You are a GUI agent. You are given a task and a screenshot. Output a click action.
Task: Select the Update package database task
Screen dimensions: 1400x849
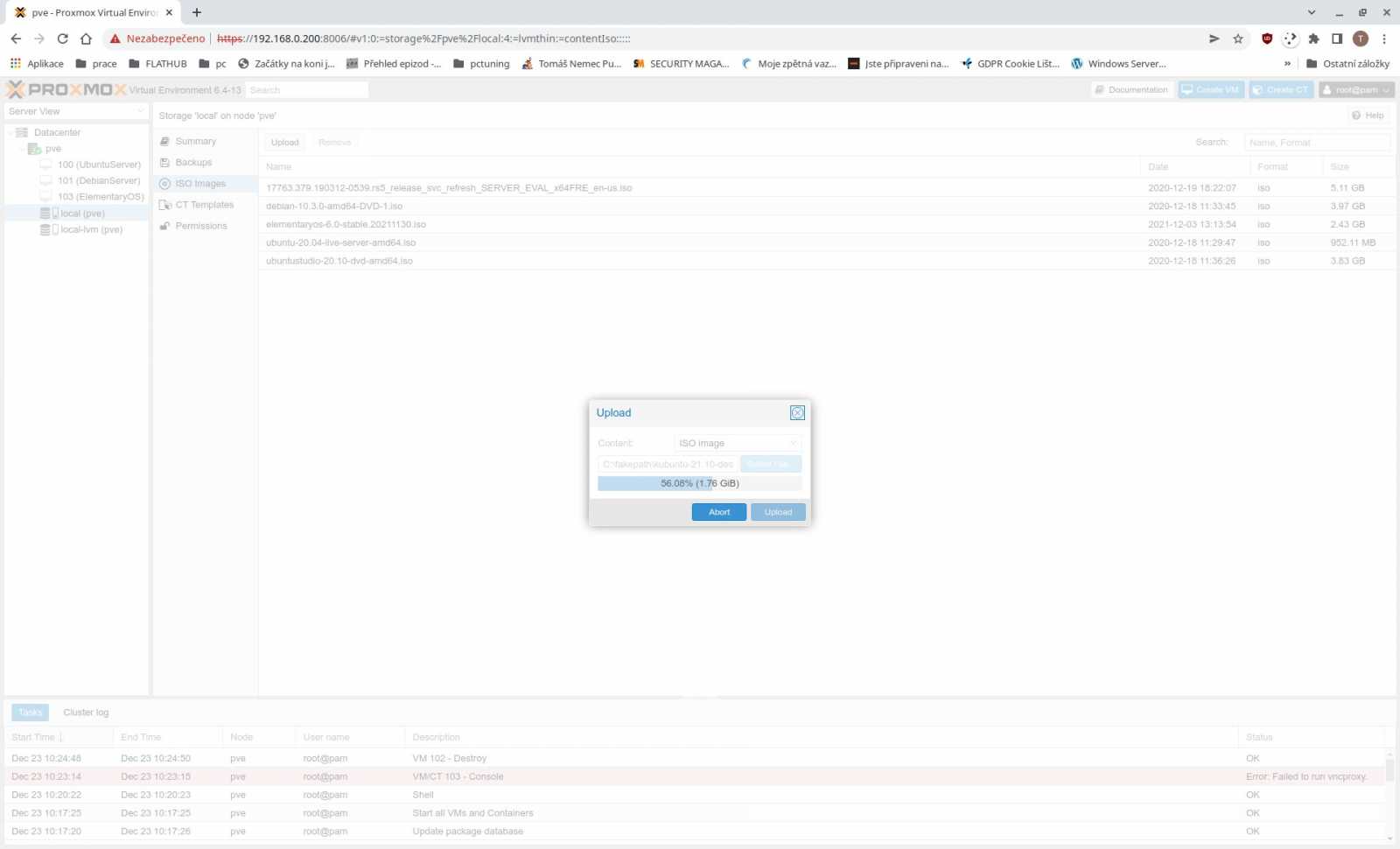pos(696,831)
